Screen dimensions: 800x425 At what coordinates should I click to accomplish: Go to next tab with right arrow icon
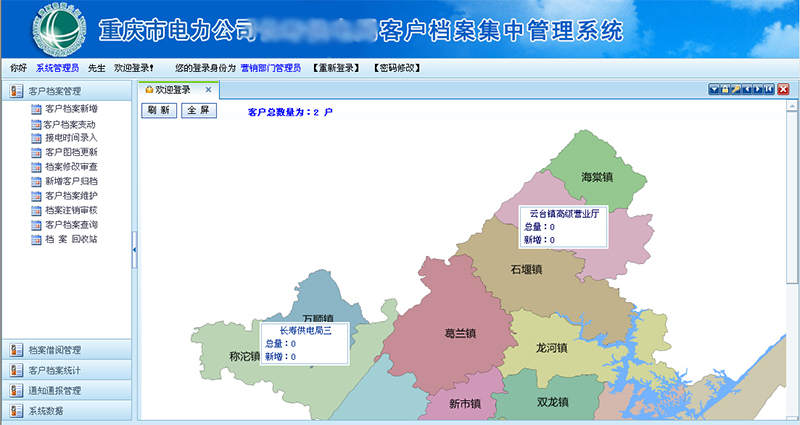point(758,89)
